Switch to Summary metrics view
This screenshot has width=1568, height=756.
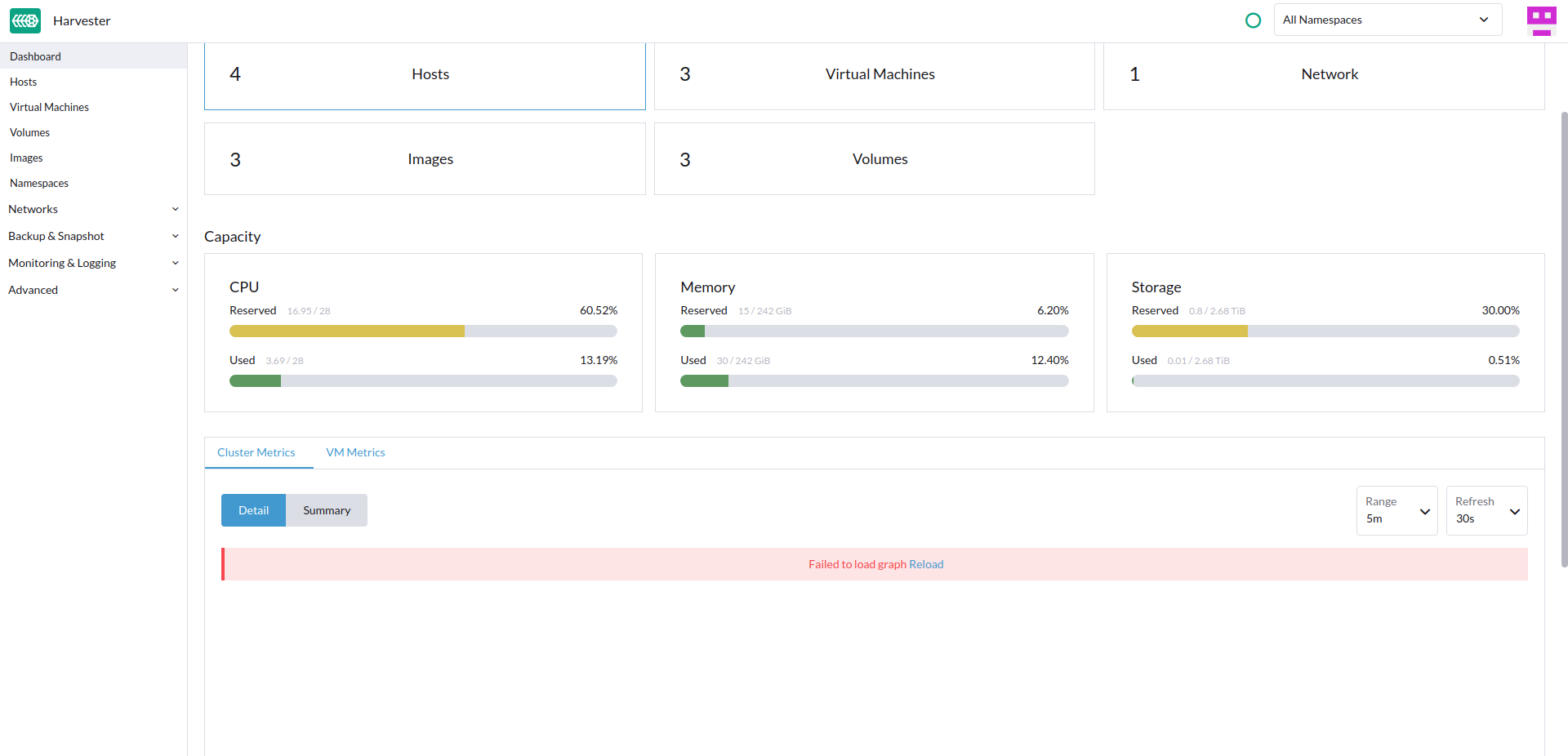click(x=326, y=509)
